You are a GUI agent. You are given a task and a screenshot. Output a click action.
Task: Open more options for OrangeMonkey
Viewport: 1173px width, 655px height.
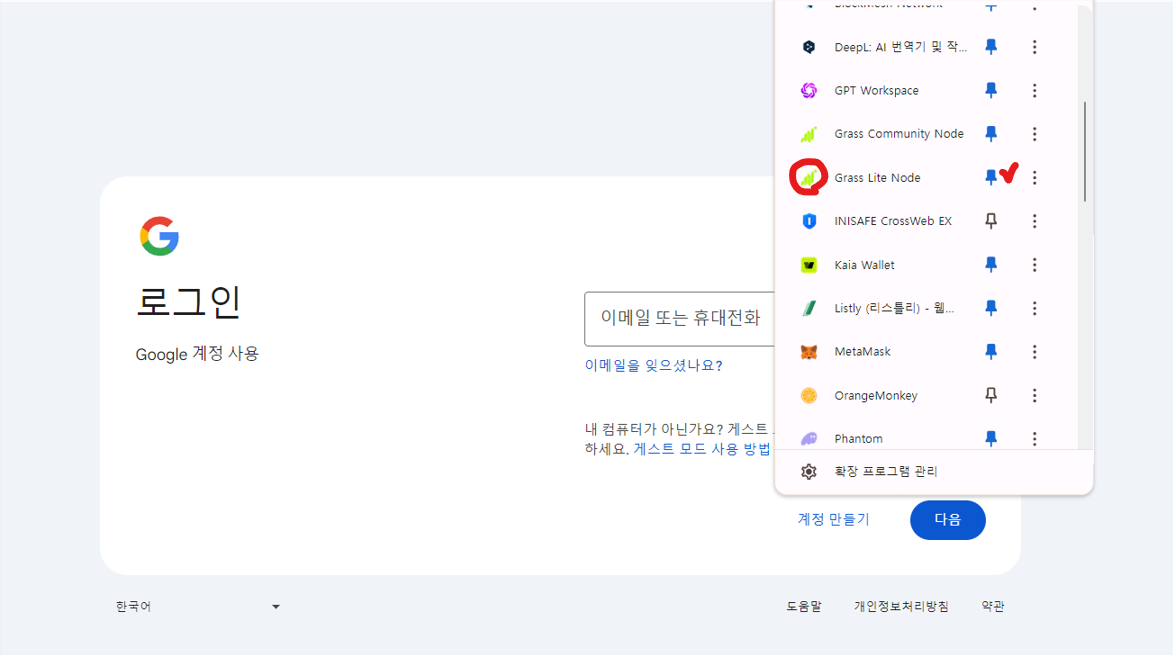[x=1035, y=396]
